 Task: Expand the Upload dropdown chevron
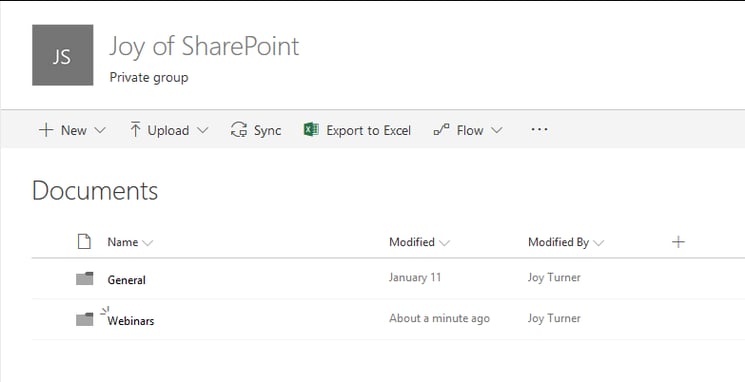[203, 130]
